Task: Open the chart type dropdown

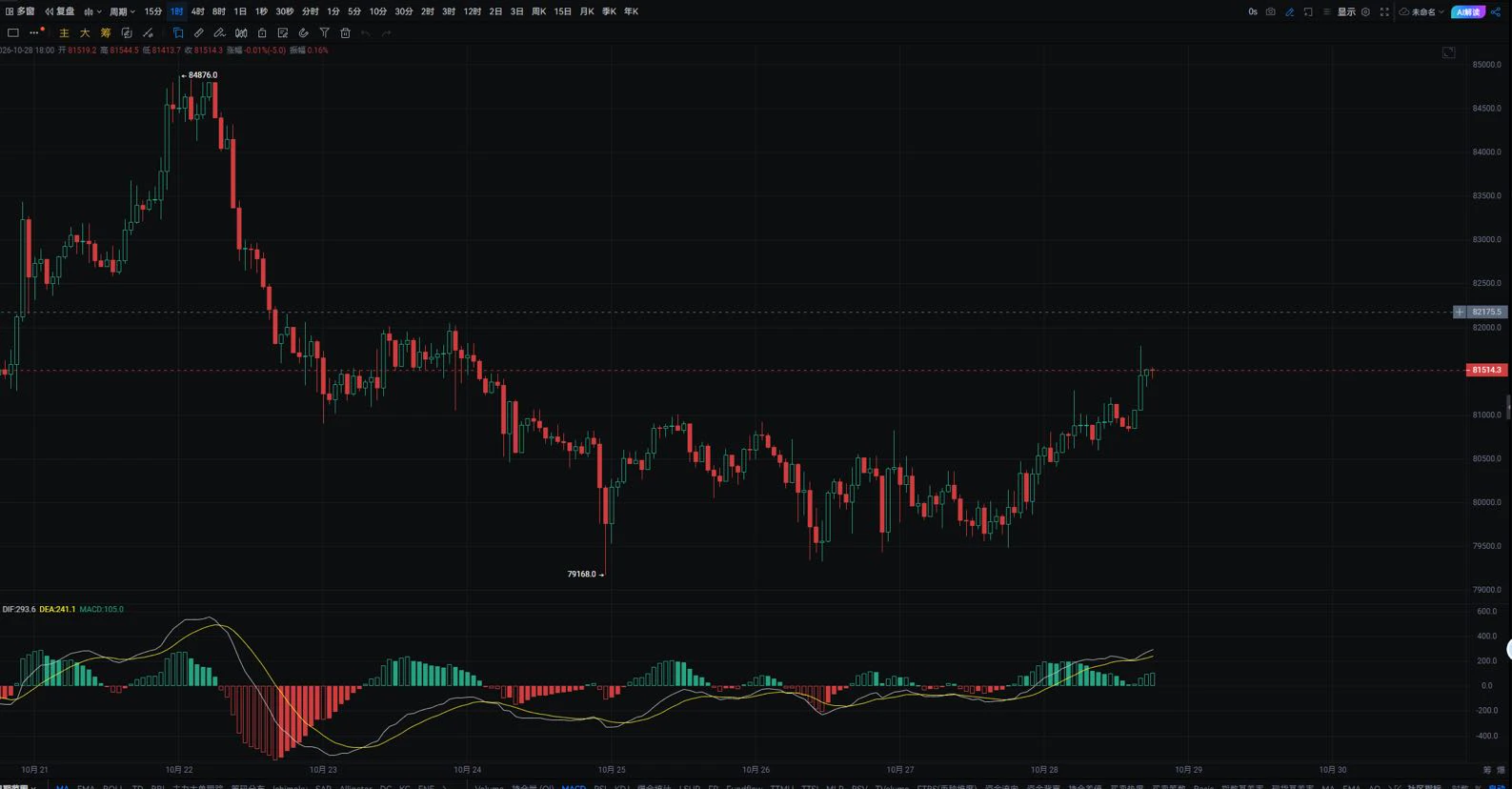Action: pos(92,11)
